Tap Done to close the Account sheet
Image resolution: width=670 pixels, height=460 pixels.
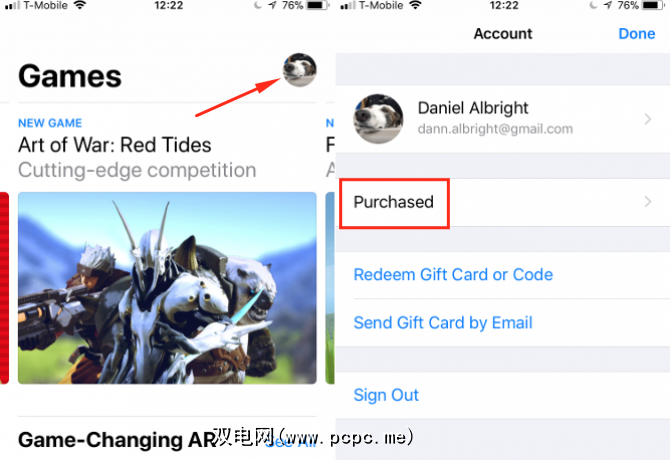[x=637, y=34]
